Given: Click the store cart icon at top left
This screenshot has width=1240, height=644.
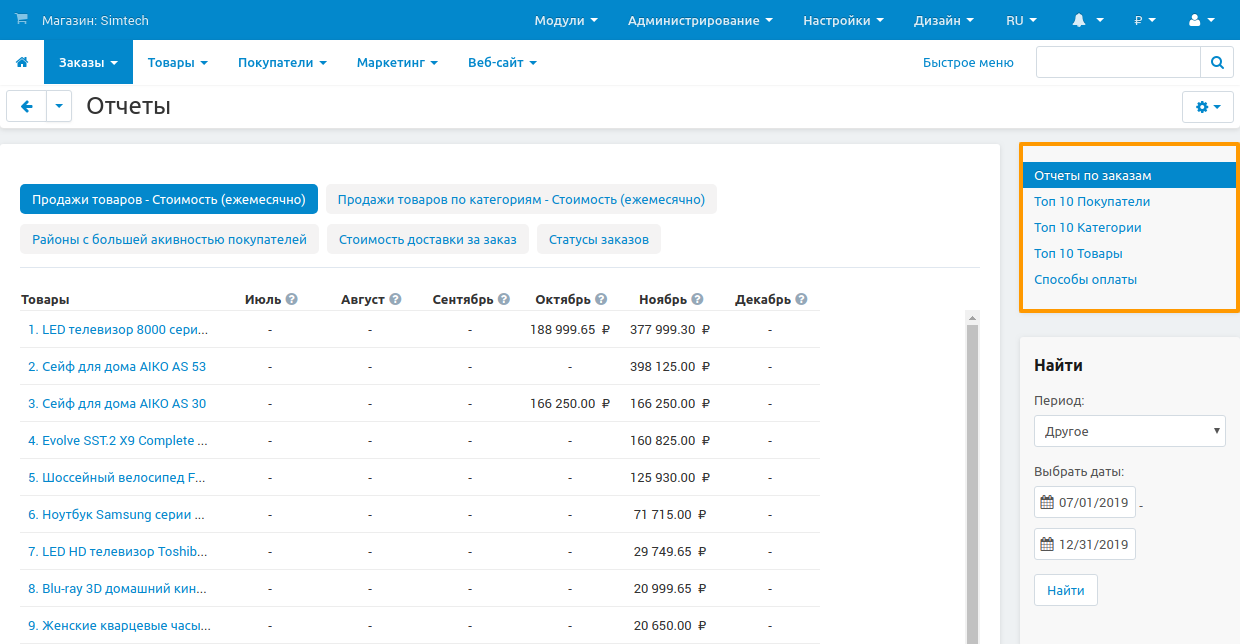Looking at the screenshot, I should click(x=22, y=20).
